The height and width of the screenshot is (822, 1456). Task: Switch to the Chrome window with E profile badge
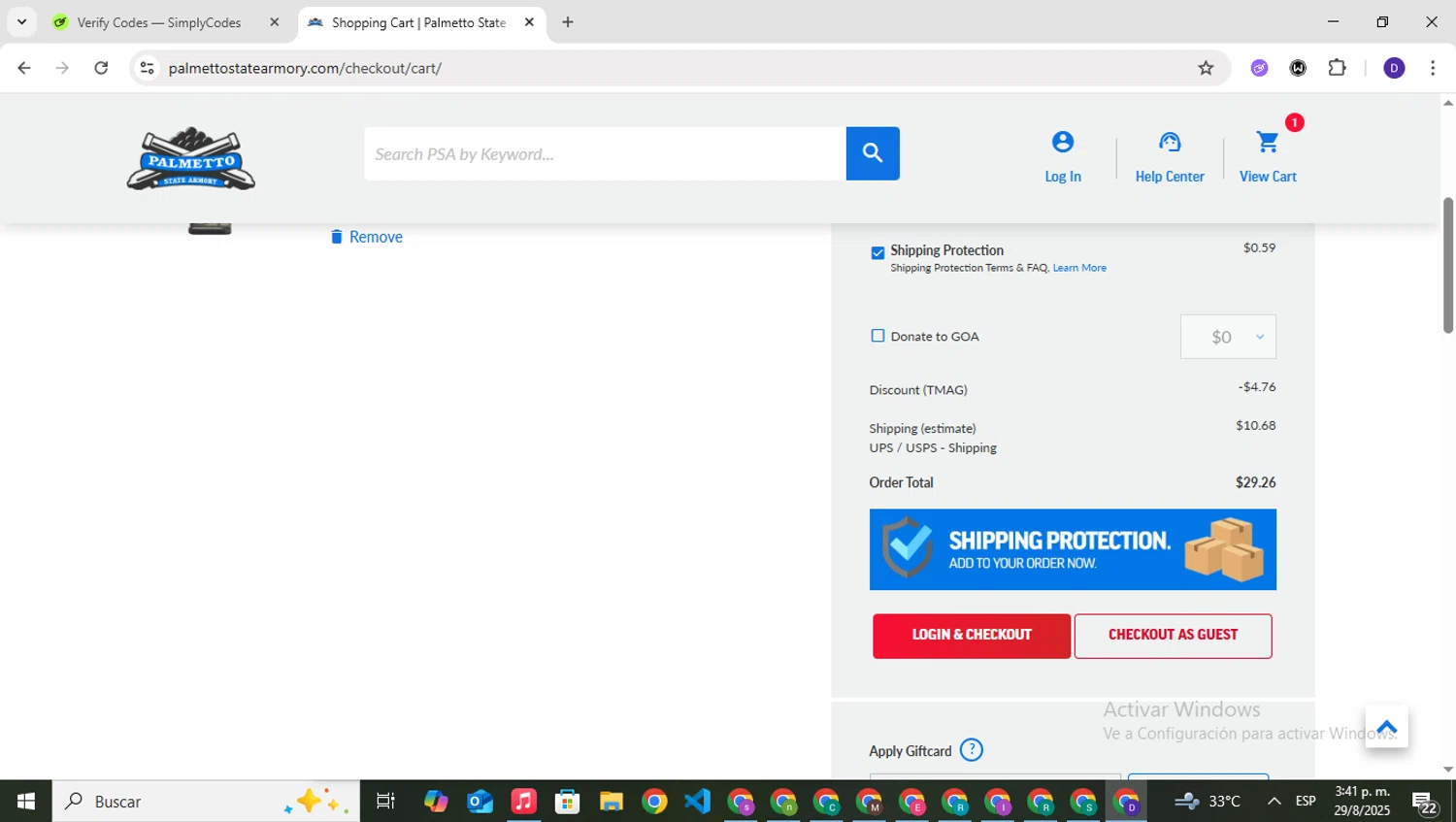[x=912, y=802]
